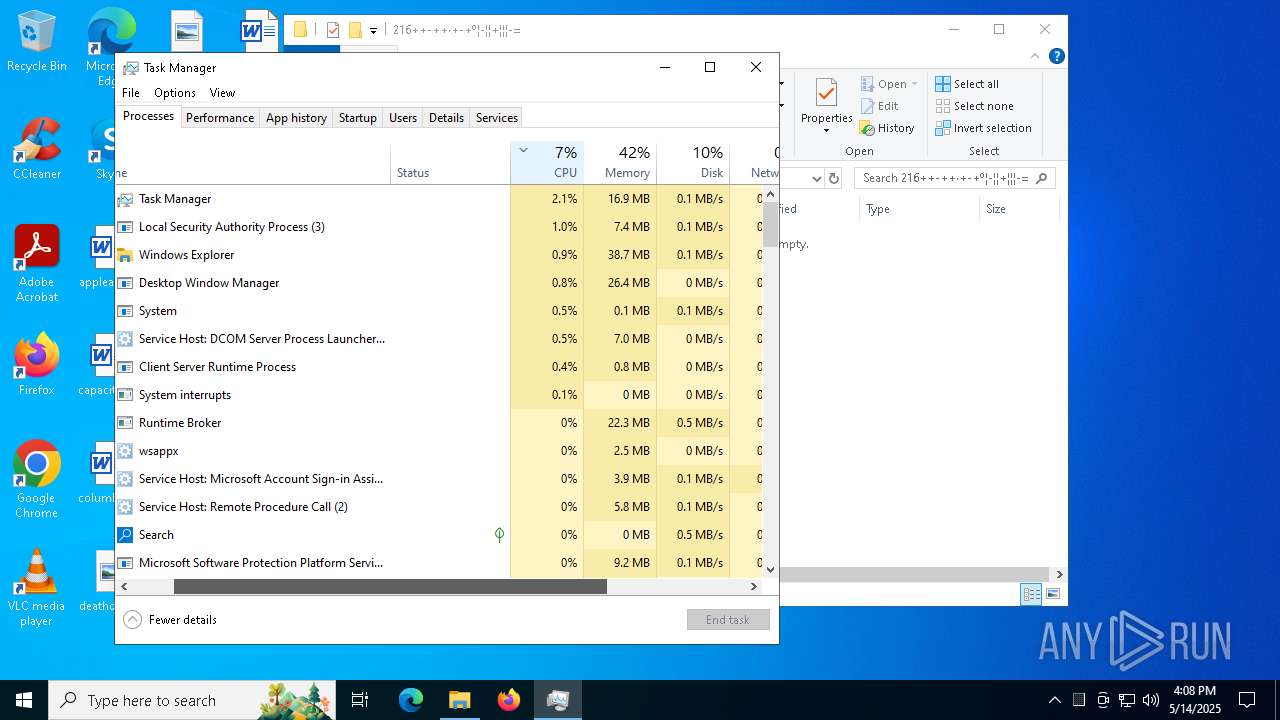The height and width of the screenshot is (720, 1280).
Task: Click the Search process magnifier icon
Action: click(x=125, y=535)
